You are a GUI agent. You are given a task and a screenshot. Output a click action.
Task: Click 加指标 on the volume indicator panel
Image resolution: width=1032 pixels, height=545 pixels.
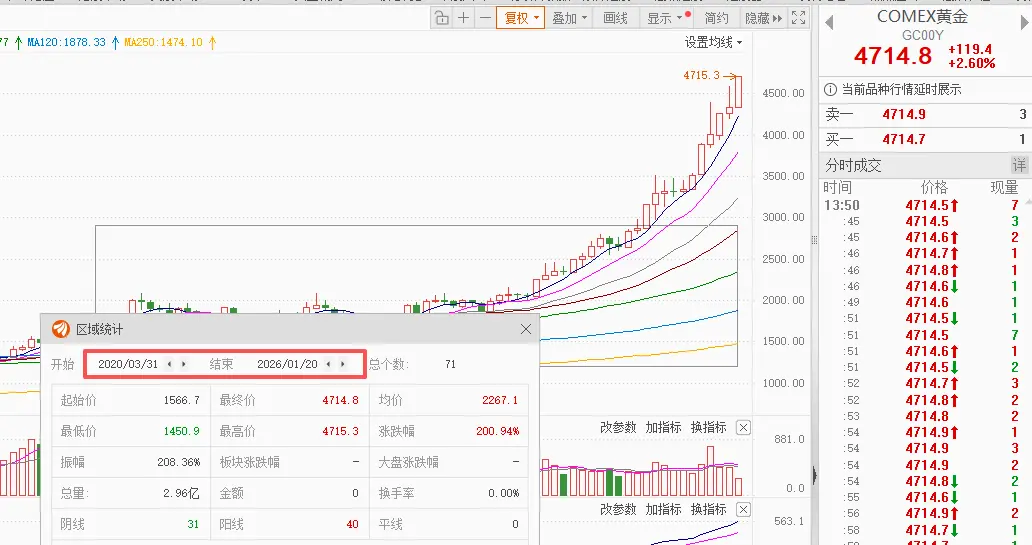click(663, 427)
